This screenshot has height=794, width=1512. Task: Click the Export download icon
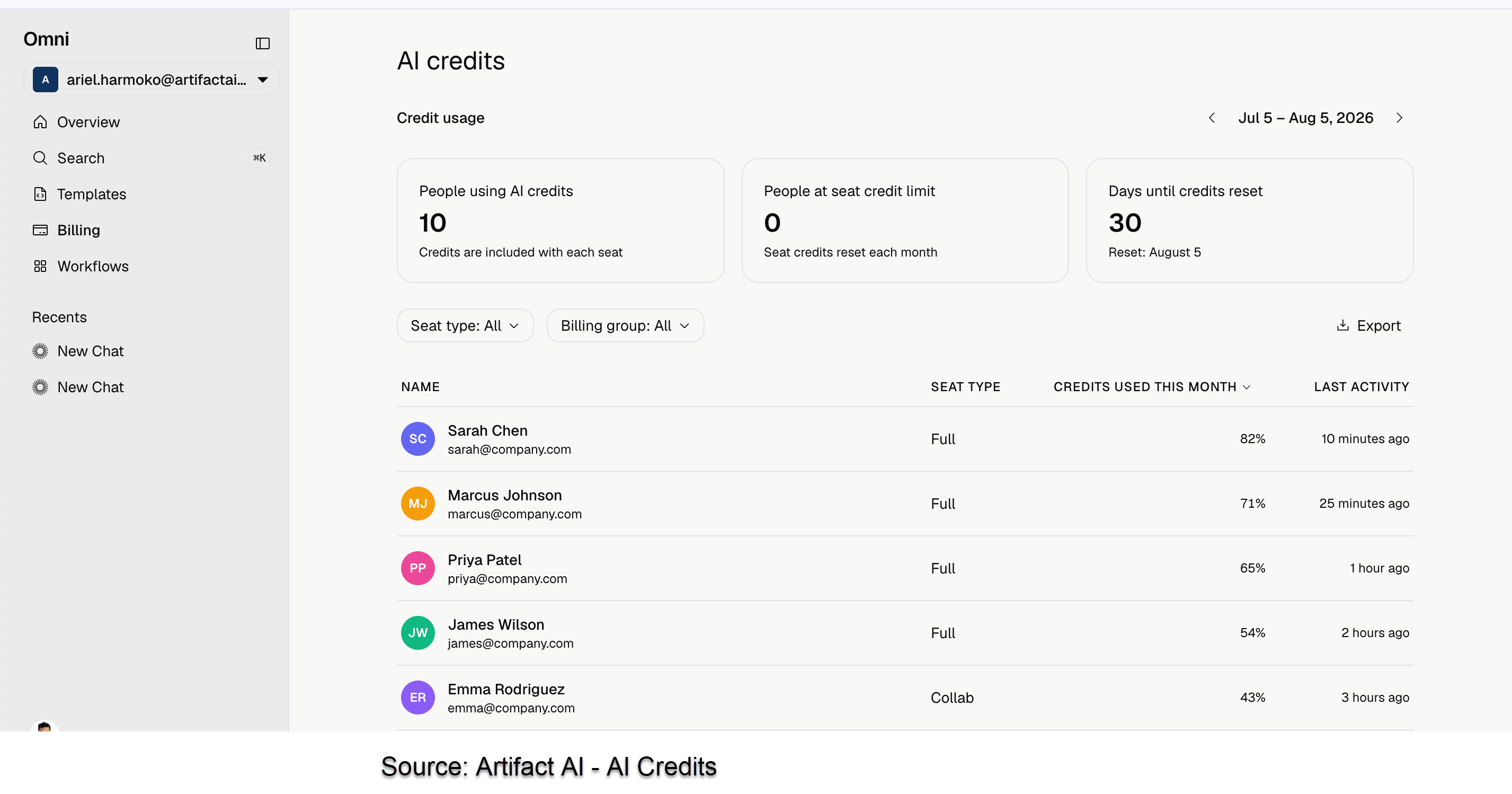click(x=1342, y=325)
